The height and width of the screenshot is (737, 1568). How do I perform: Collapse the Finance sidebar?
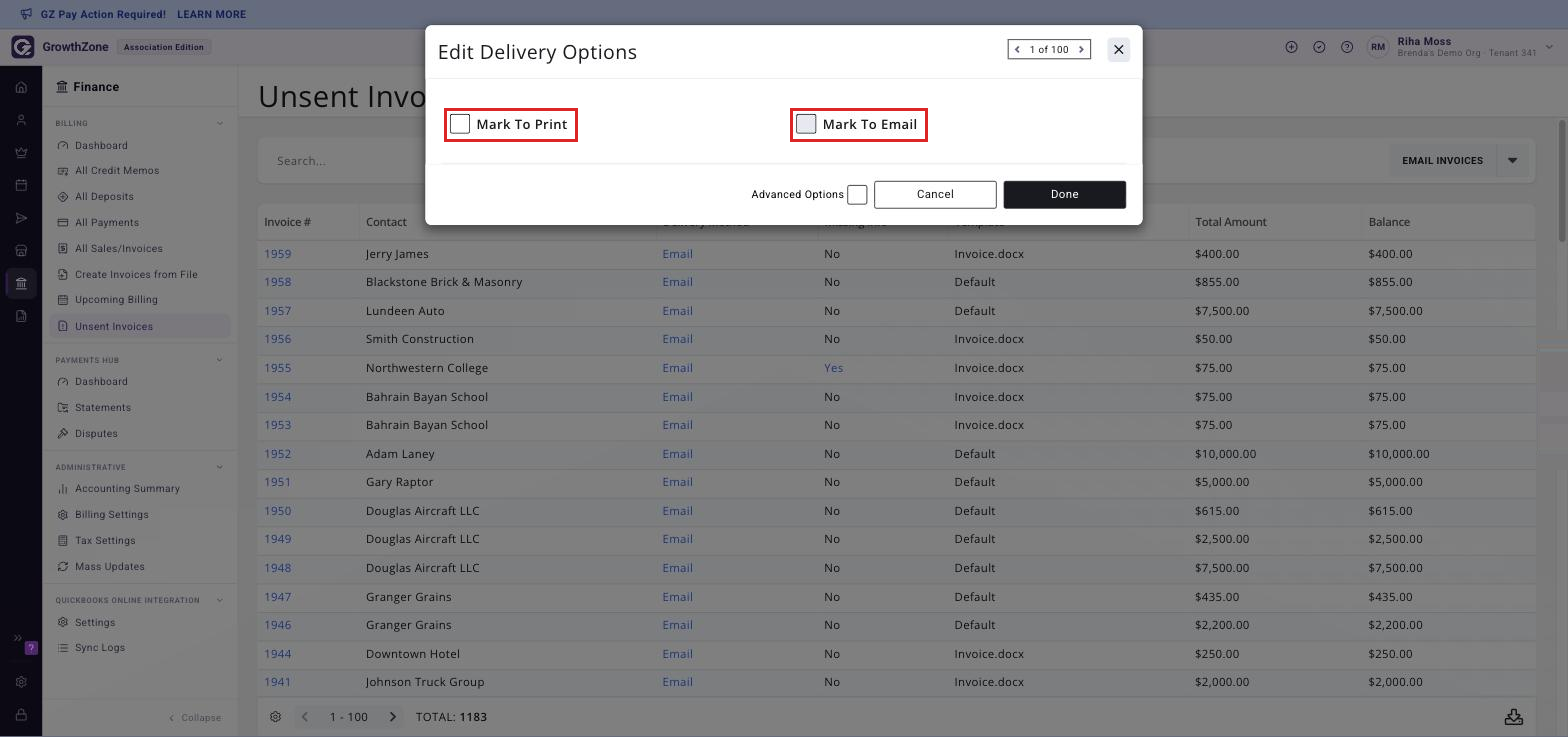pos(195,718)
